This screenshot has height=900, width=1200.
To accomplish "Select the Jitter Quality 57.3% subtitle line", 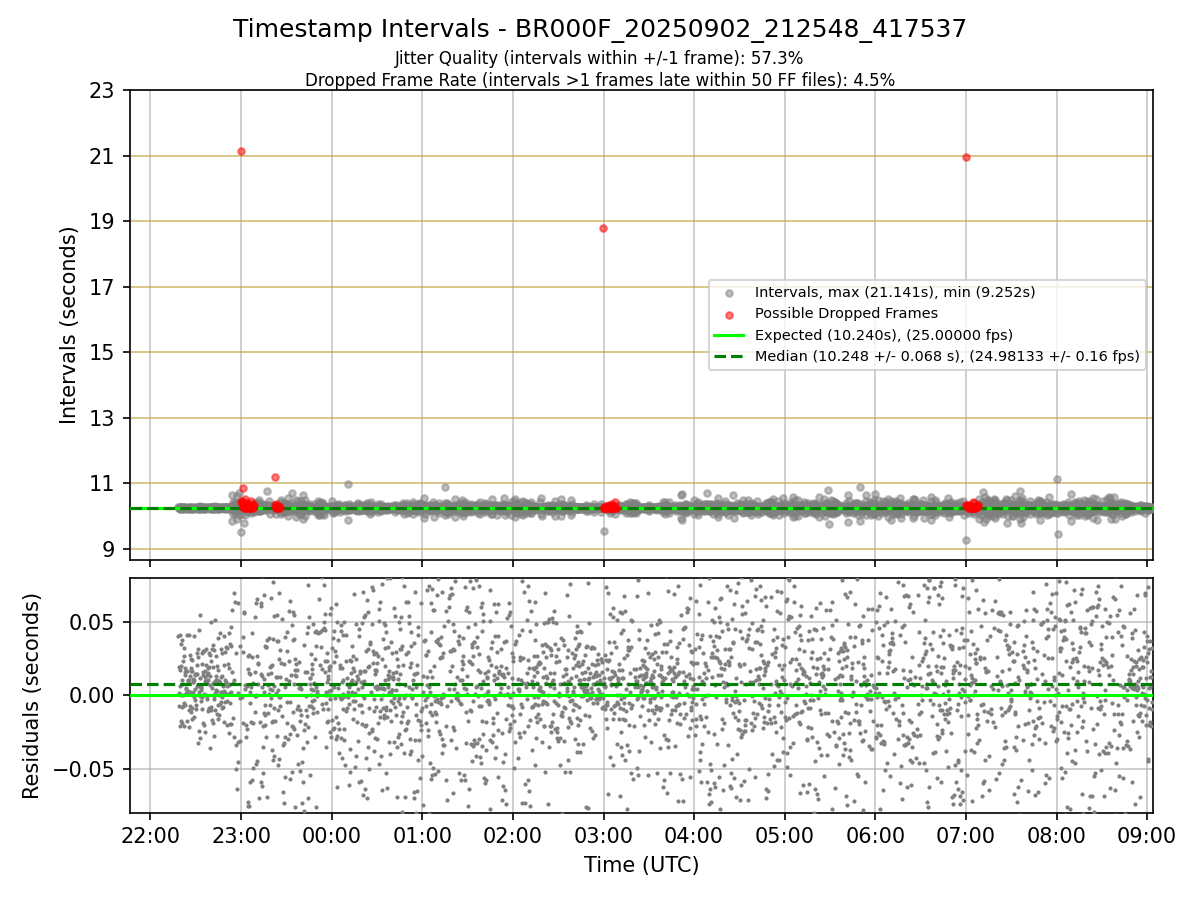I will coord(599,58).
